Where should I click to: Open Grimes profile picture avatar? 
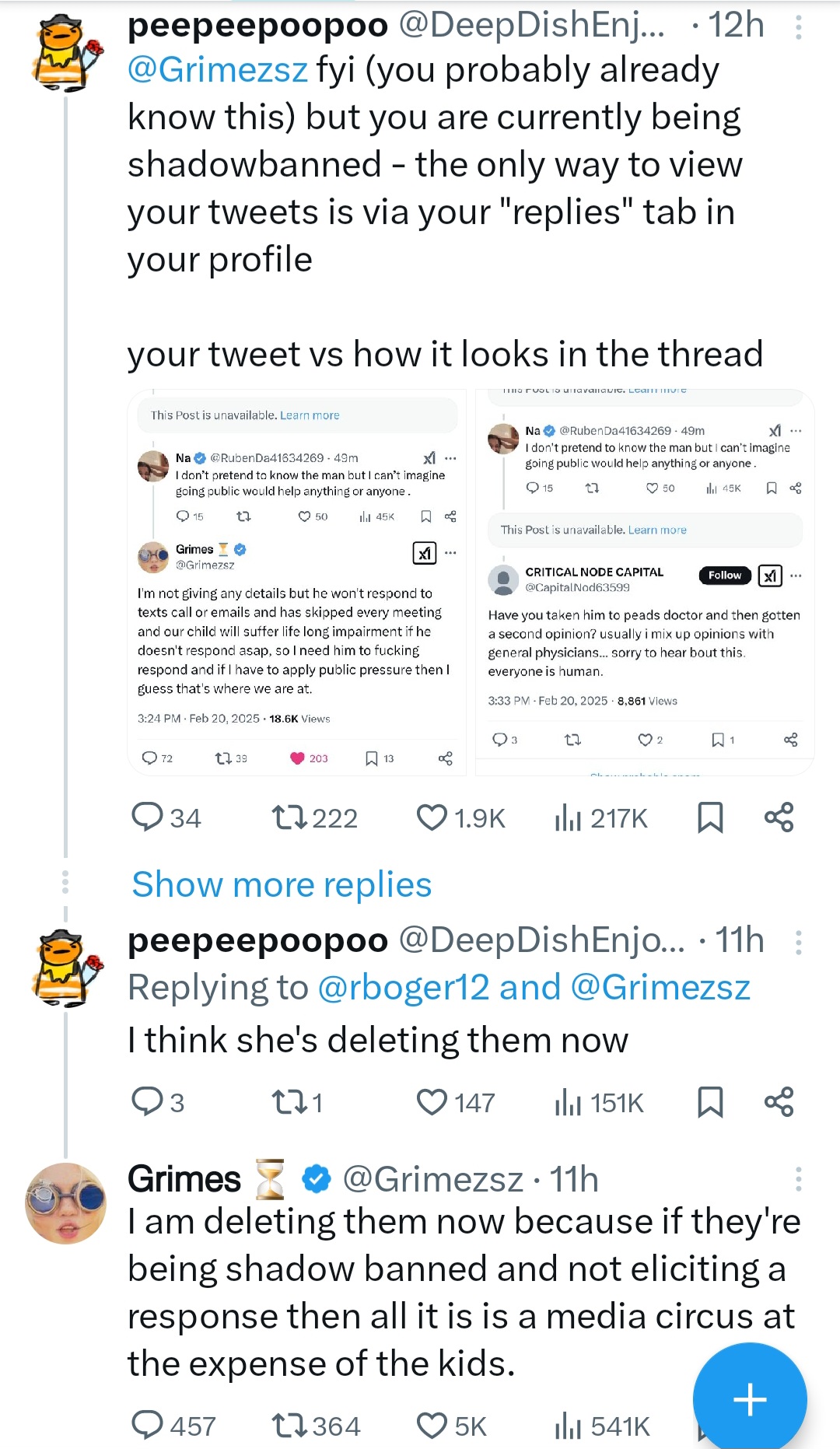(66, 1202)
